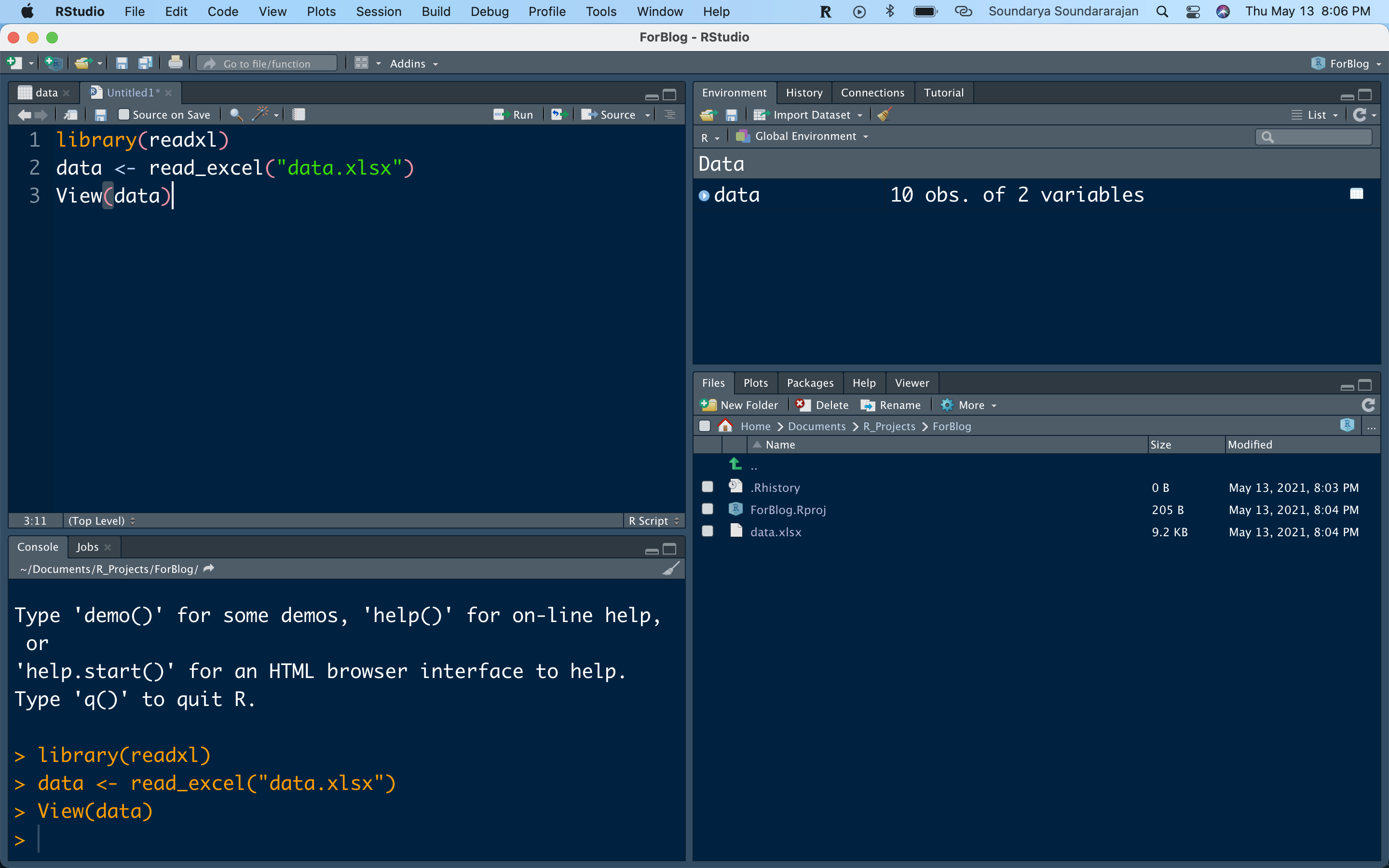Click the Documents breadcrumb in Files path
The width and height of the screenshot is (1389, 868).
816,426
